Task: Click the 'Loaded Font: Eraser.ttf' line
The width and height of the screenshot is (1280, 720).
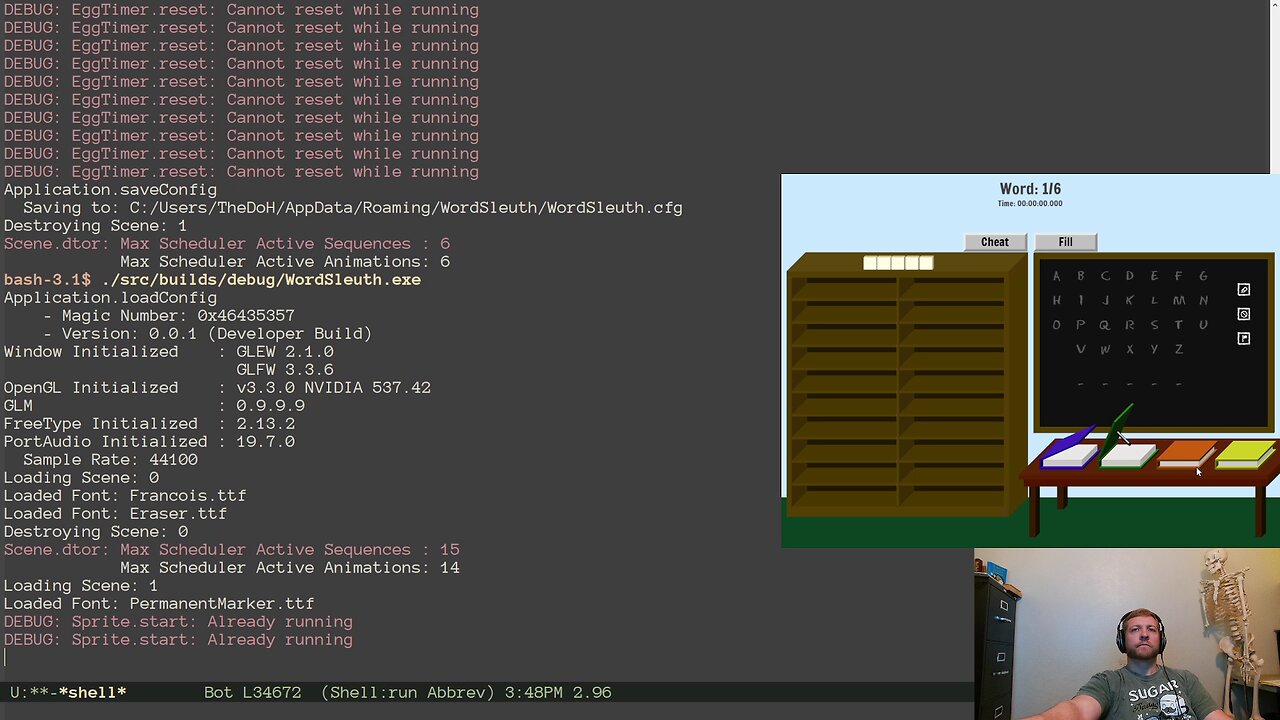Action: 115,514
